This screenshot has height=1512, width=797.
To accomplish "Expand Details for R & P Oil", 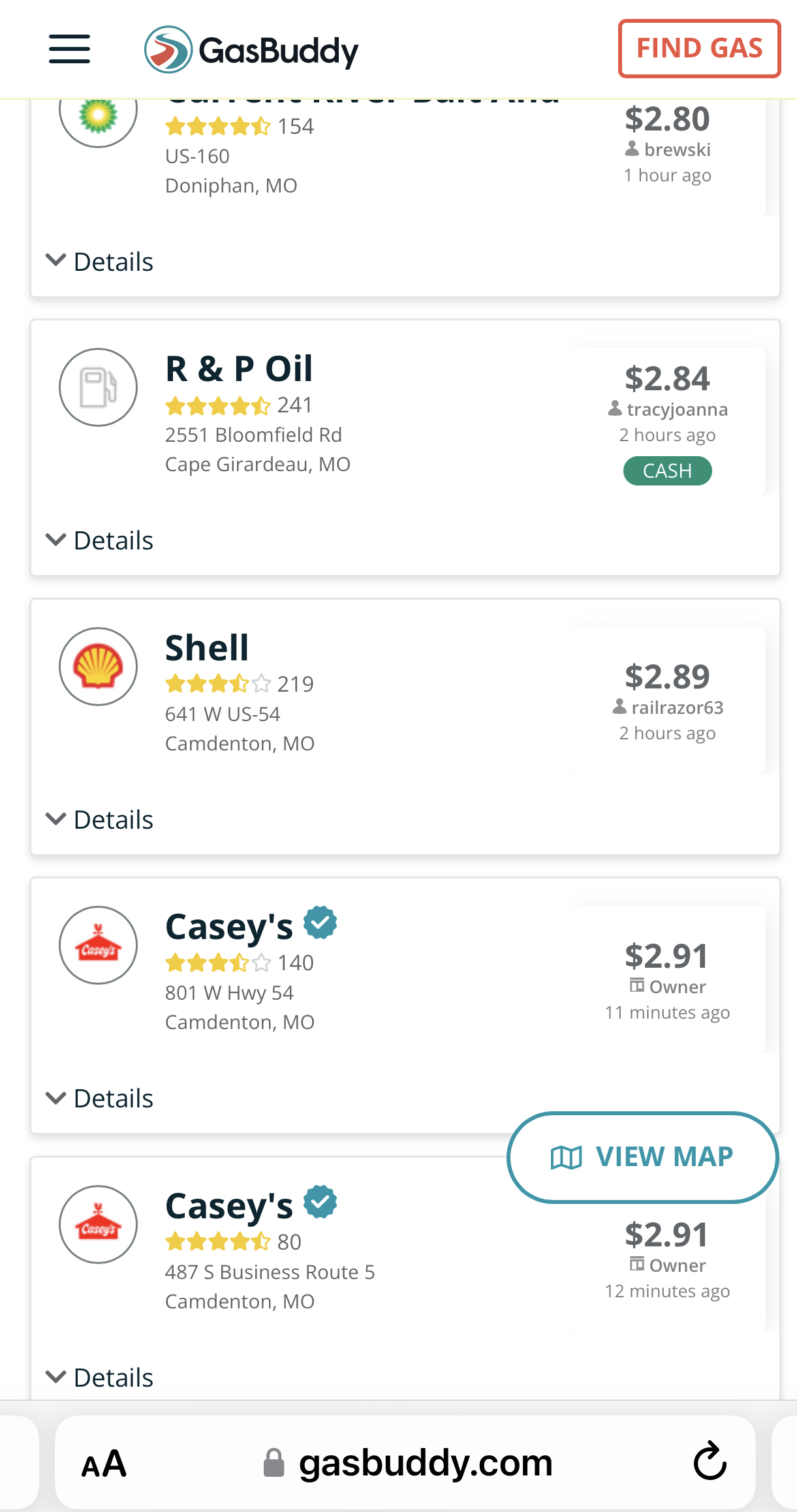I will [100, 540].
